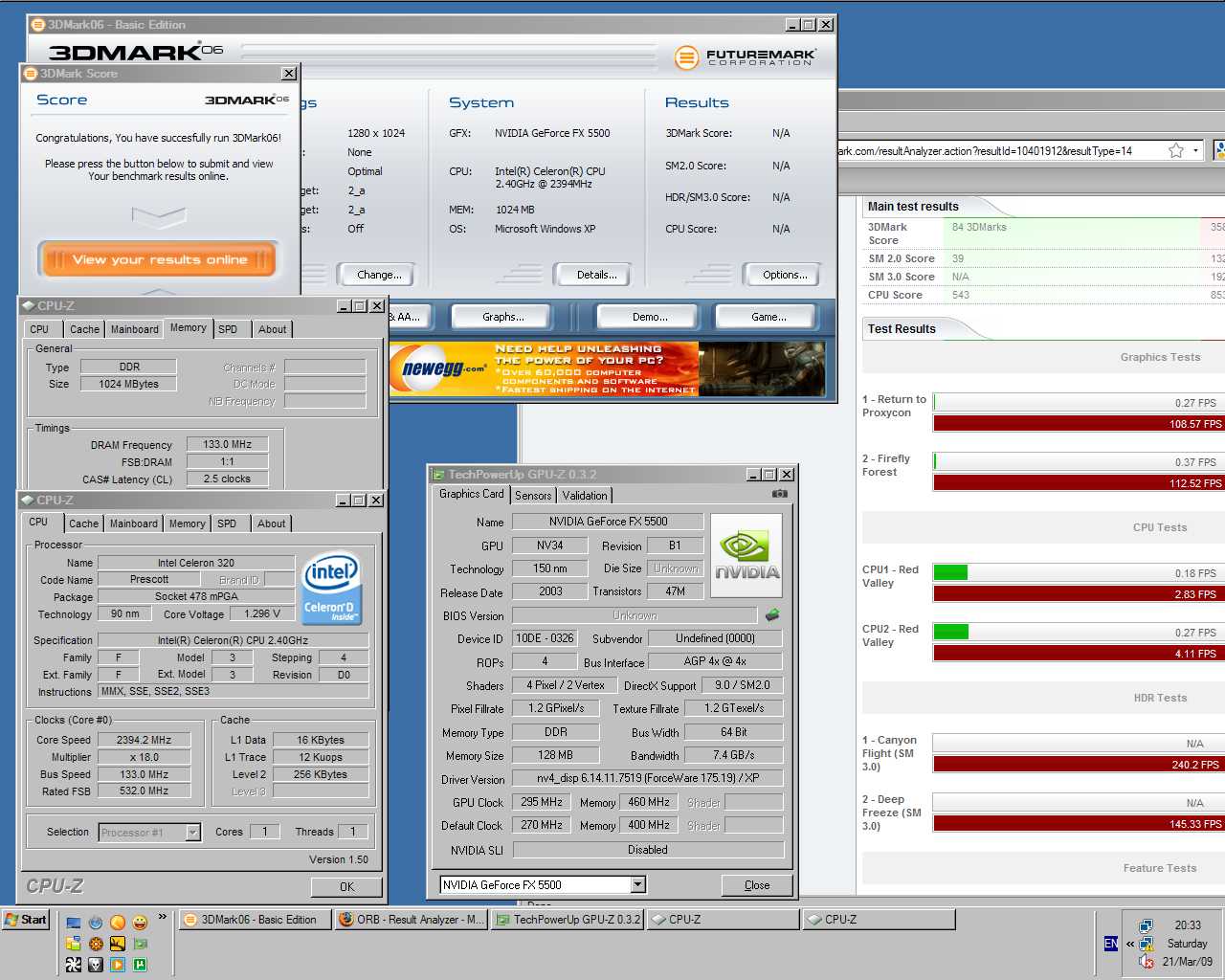Viewport: 1225px width, 980px height.
Task: Click the muted volume tray icon
Action: click(1147, 962)
